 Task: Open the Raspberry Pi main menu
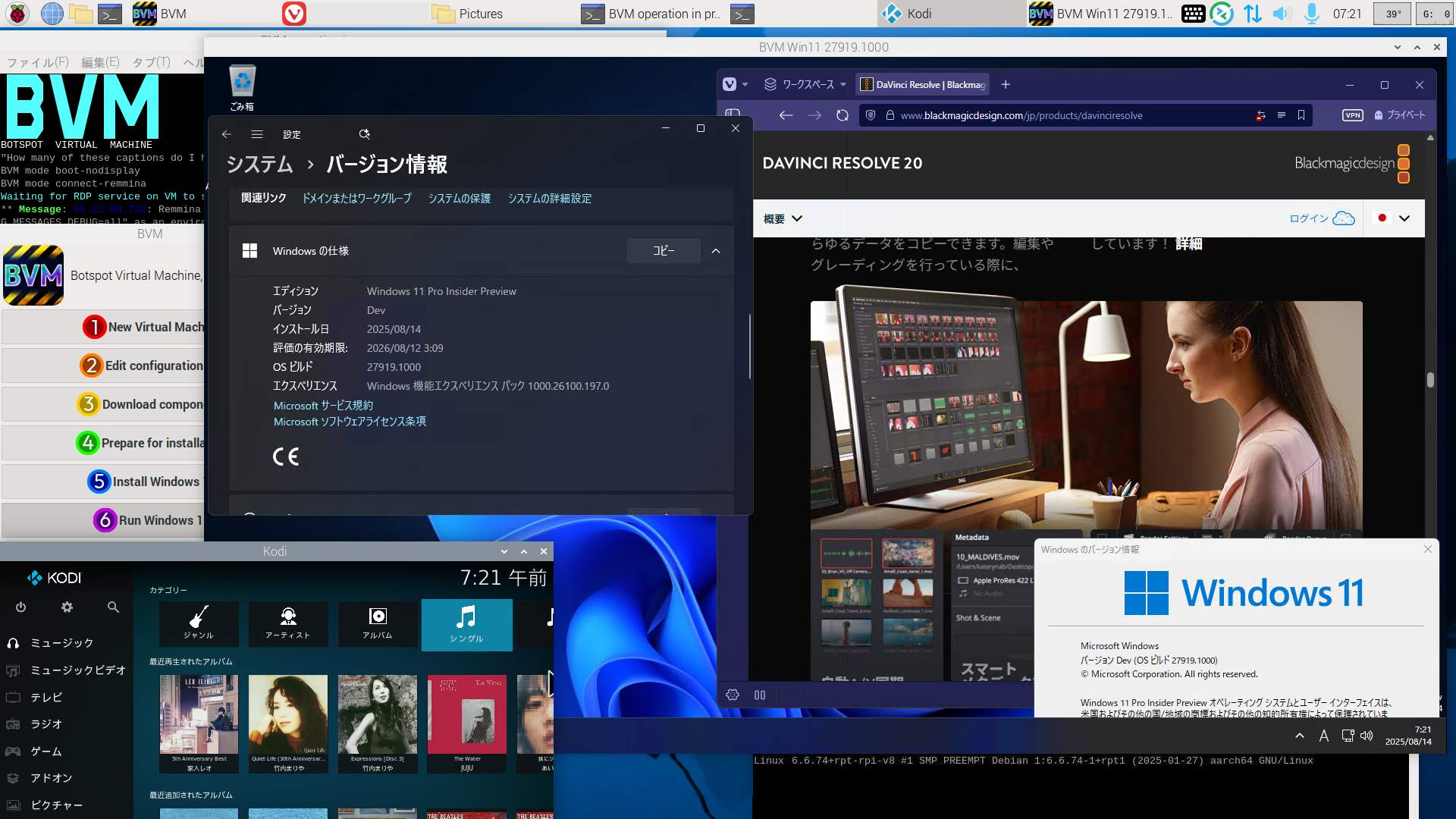17,14
